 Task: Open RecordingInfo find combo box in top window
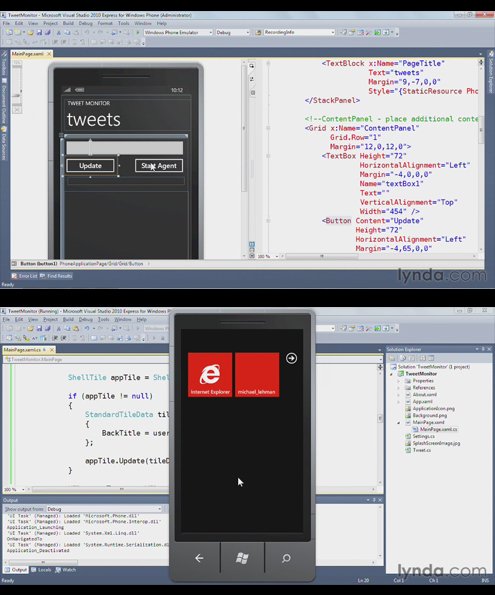tap(299, 33)
